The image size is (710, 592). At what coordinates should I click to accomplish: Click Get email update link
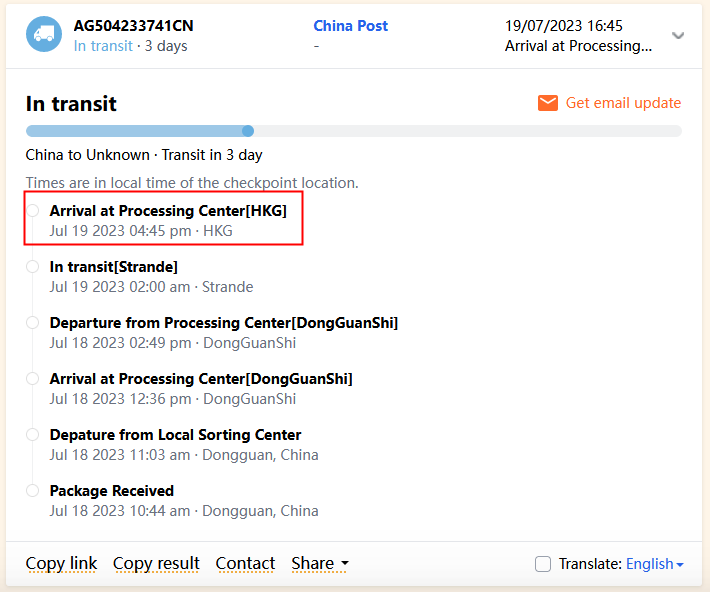(623, 103)
